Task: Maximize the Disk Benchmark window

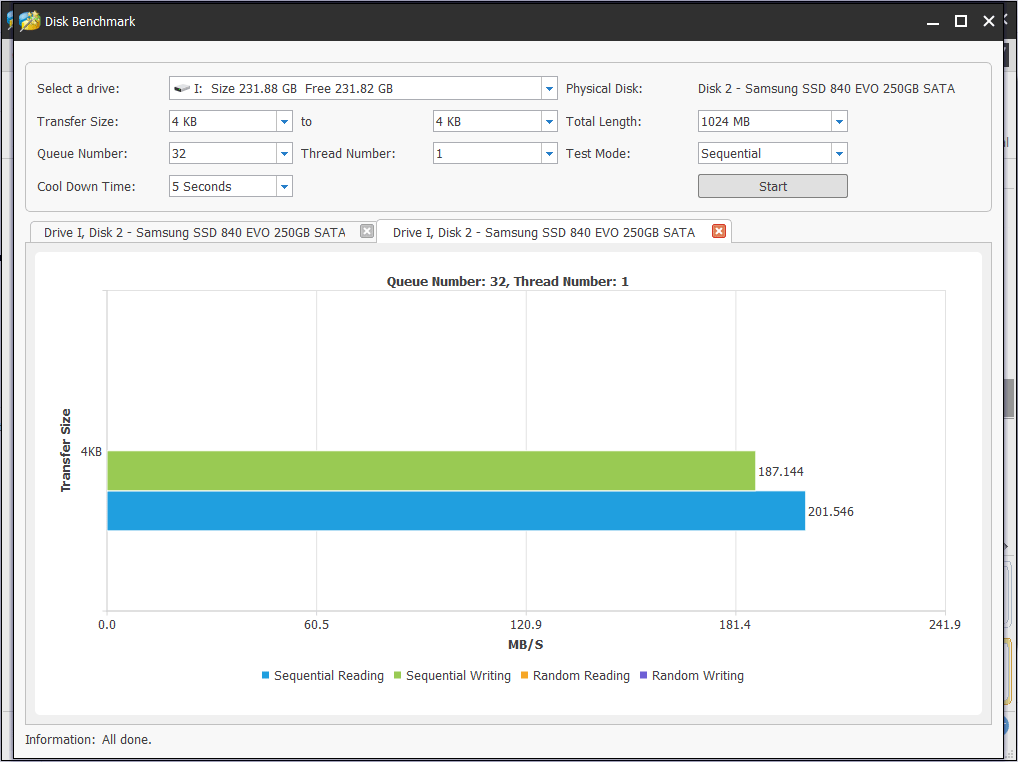Action: click(960, 21)
